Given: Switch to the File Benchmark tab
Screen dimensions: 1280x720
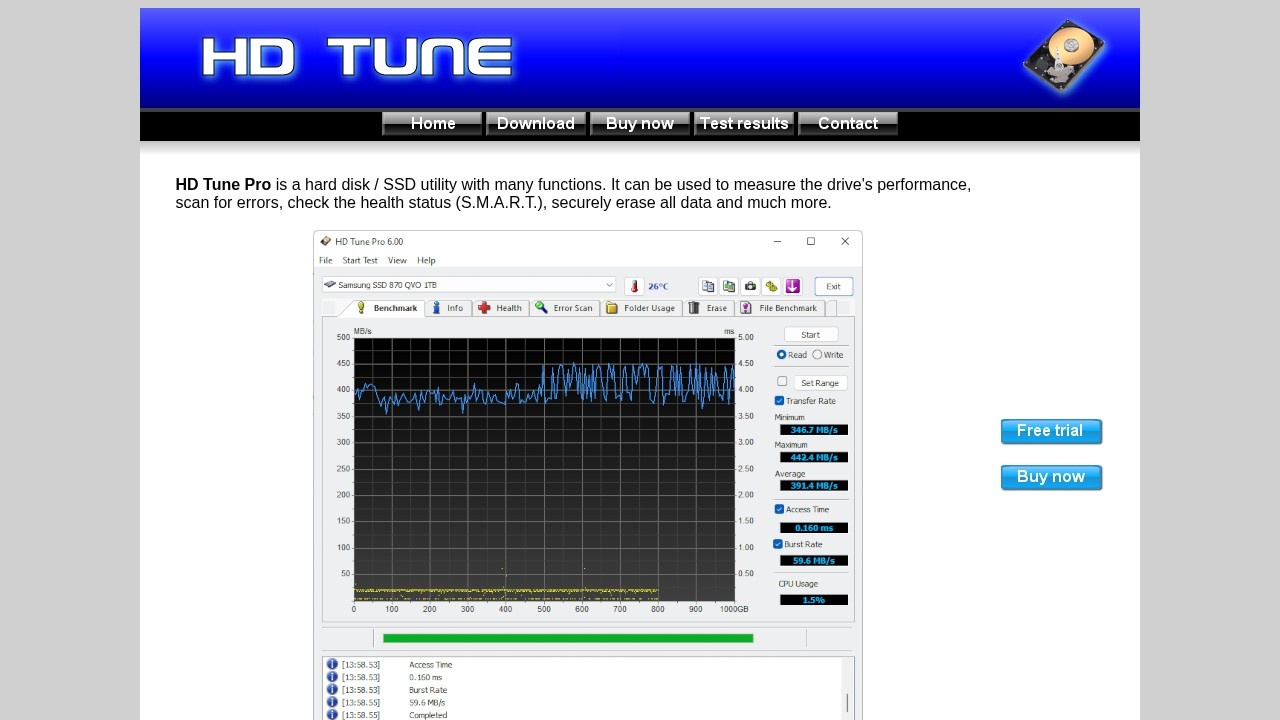Looking at the screenshot, I should point(780,308).
